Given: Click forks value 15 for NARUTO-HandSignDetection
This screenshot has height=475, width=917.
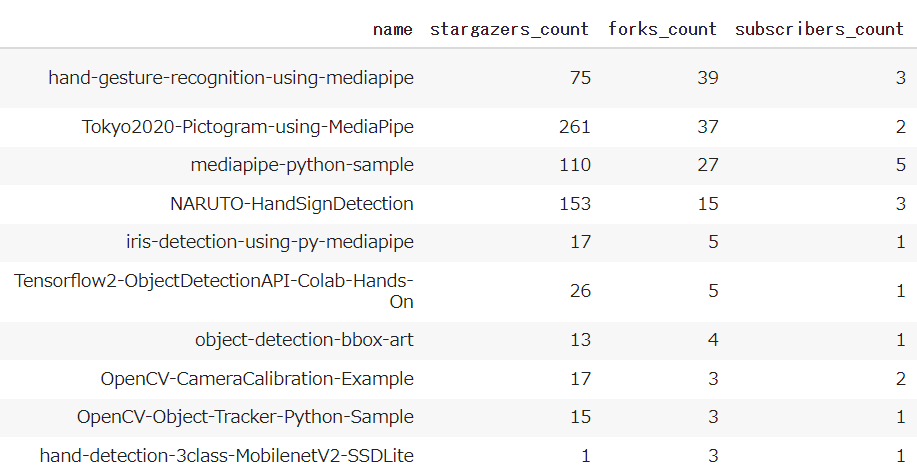Looking at the screenshot, I should pyautogui.click(x=708, y=204).
